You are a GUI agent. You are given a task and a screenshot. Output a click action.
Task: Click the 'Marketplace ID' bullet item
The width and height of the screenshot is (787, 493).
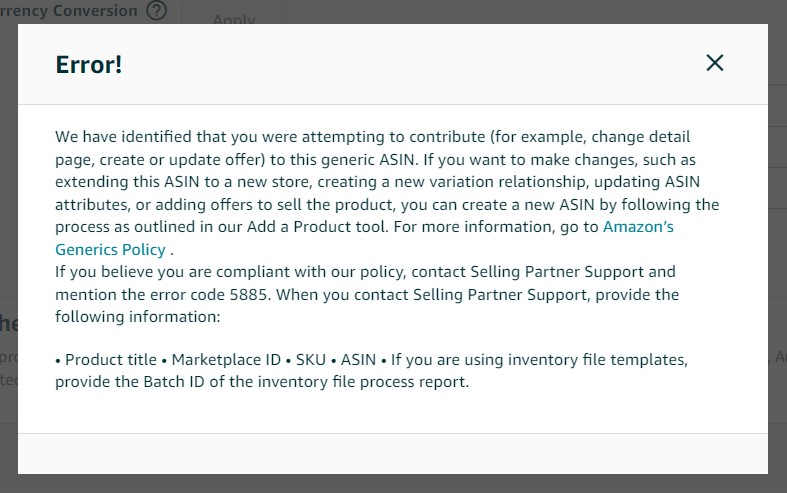pos(226,359)
